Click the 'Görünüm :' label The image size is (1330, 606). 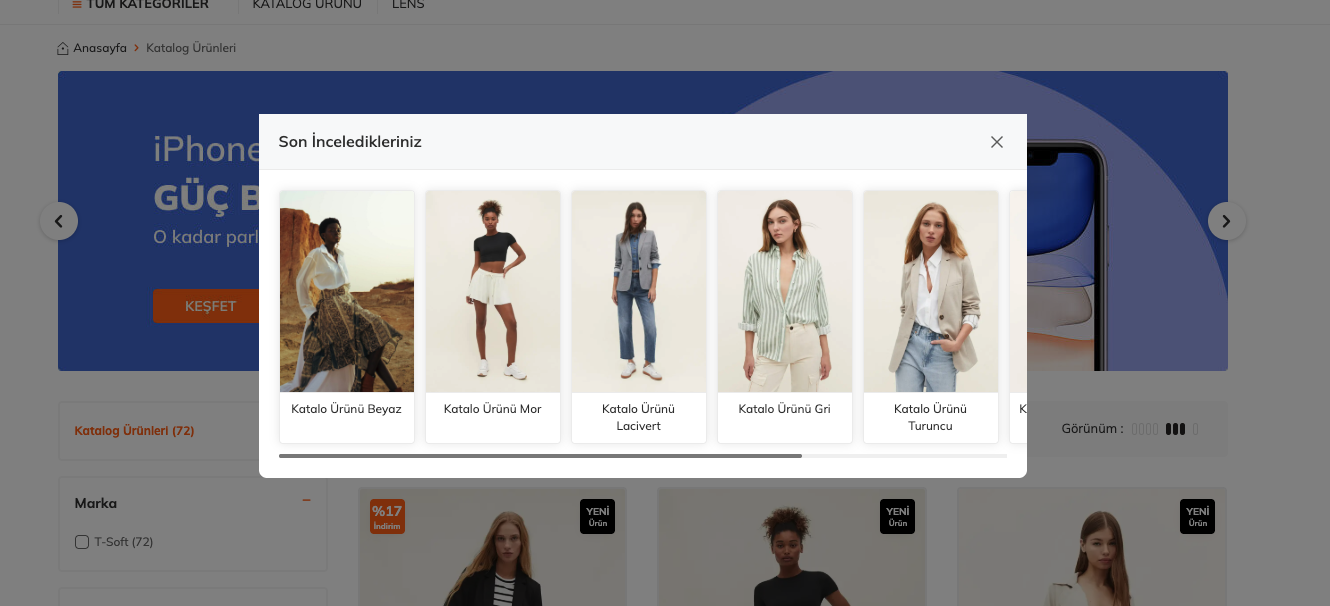click(1093, 429)
